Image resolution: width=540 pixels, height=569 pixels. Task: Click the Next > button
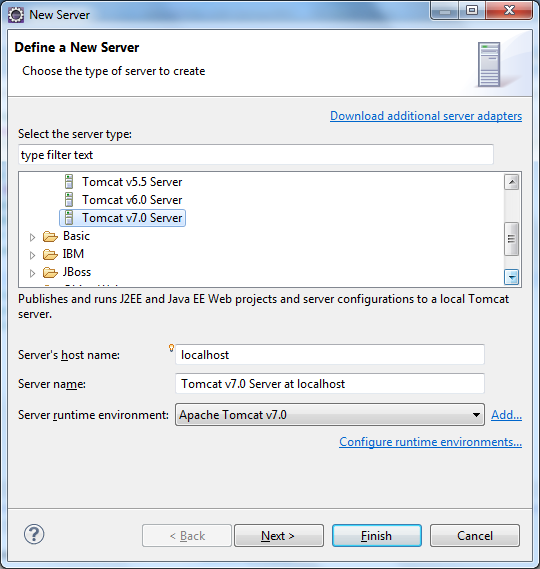(279, 535)
